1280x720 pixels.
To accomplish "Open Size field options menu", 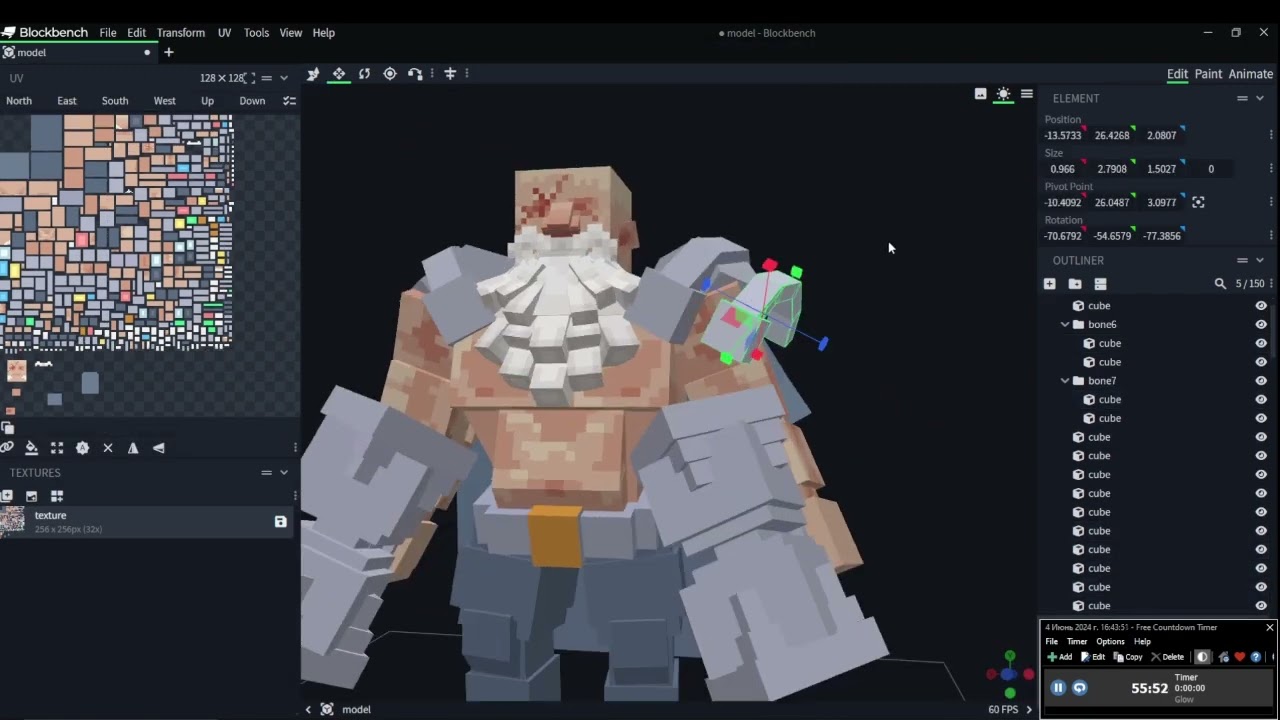I will [x=1271, y=169].
